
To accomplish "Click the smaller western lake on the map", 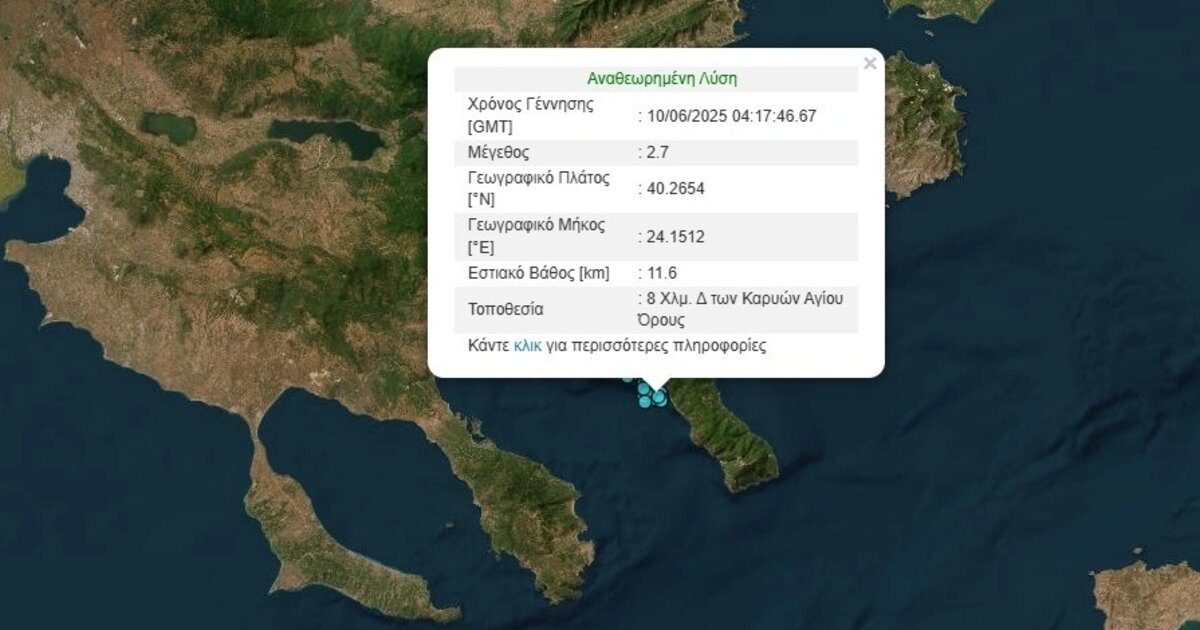I will tap(168, 125).
